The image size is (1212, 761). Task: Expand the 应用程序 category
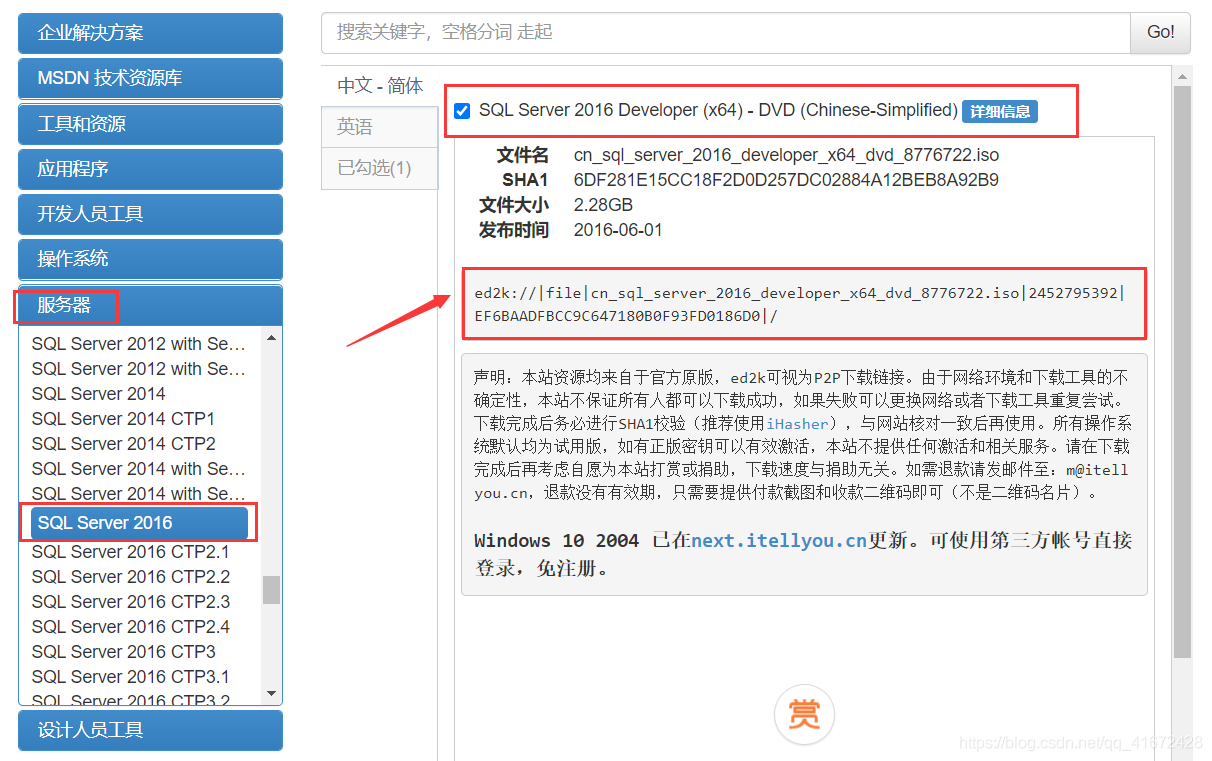[150, 169]
